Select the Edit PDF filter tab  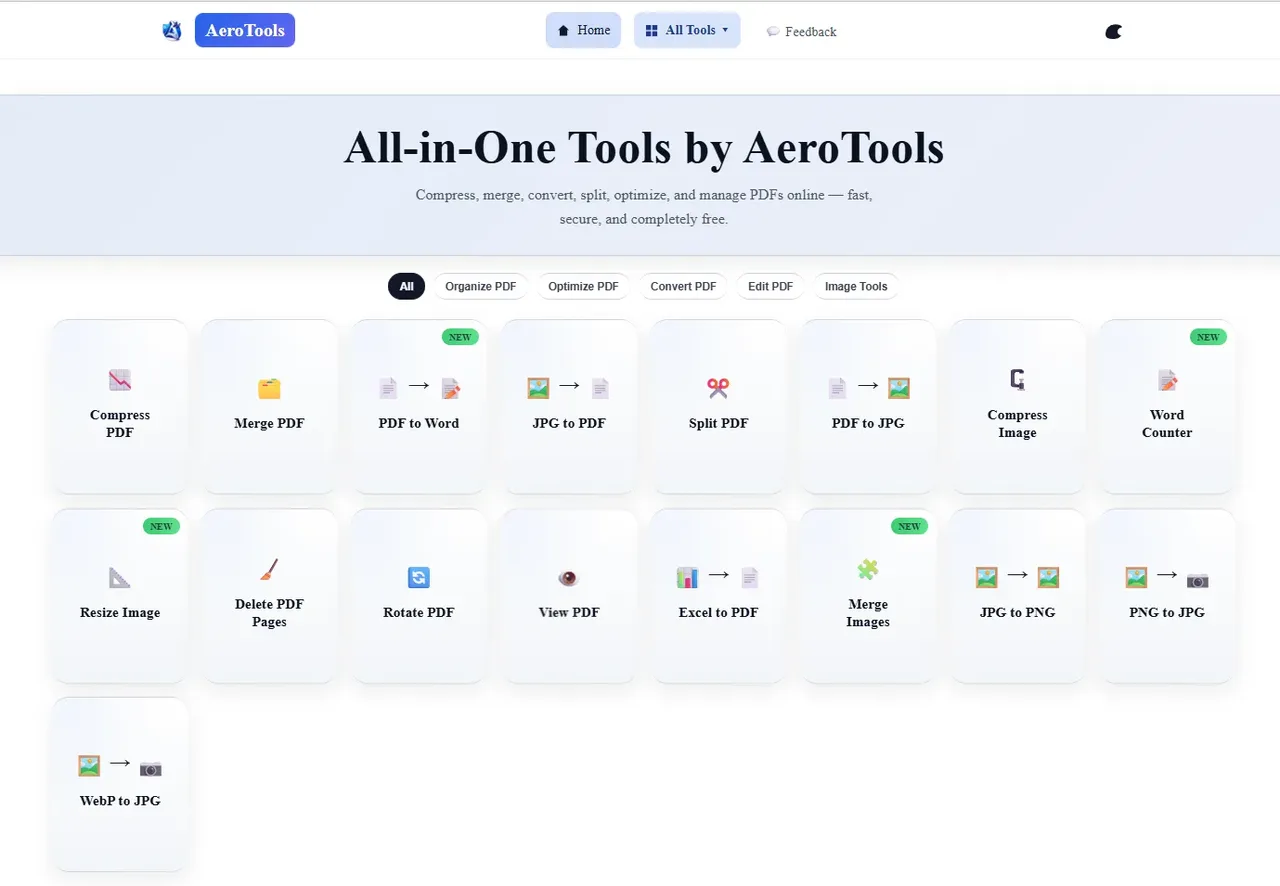771,286
